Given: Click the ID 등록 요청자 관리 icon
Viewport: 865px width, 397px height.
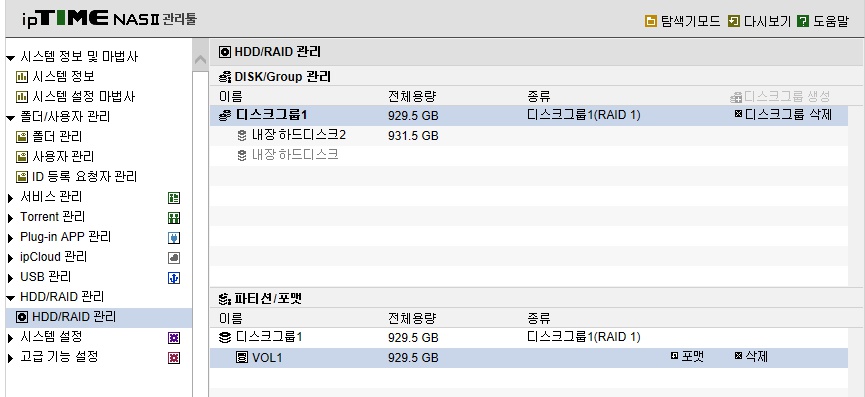Looking at the screenshot, I should coord(22,177).
